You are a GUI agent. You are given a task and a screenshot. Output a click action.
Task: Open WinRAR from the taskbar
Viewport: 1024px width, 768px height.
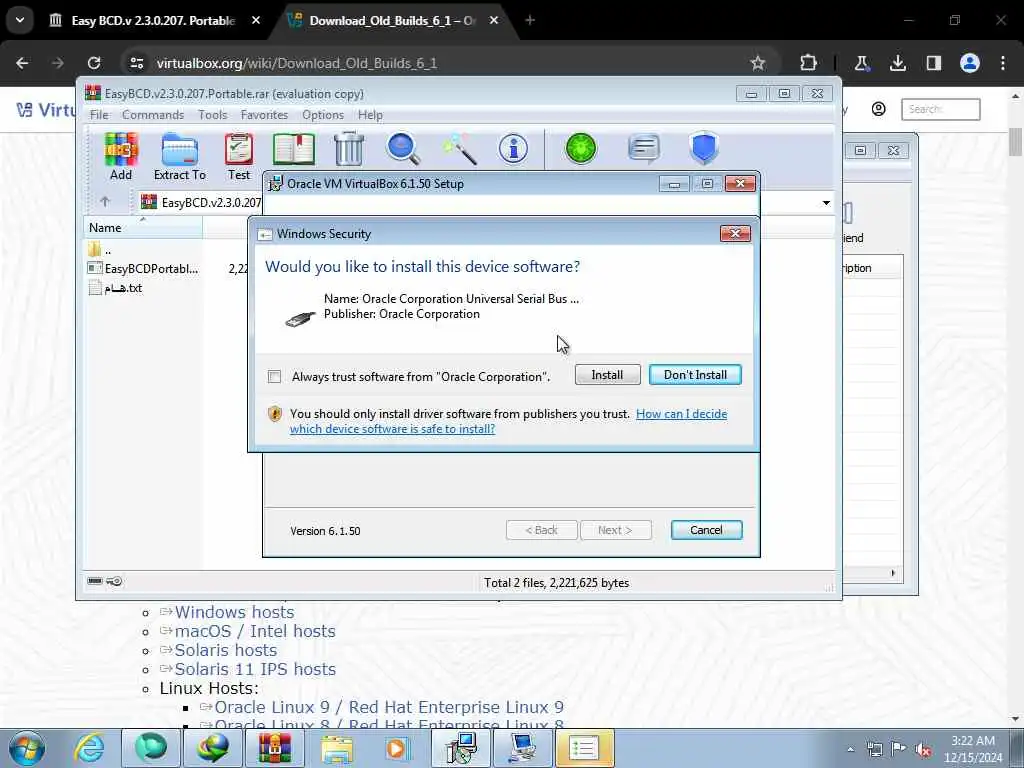[274, 748]
